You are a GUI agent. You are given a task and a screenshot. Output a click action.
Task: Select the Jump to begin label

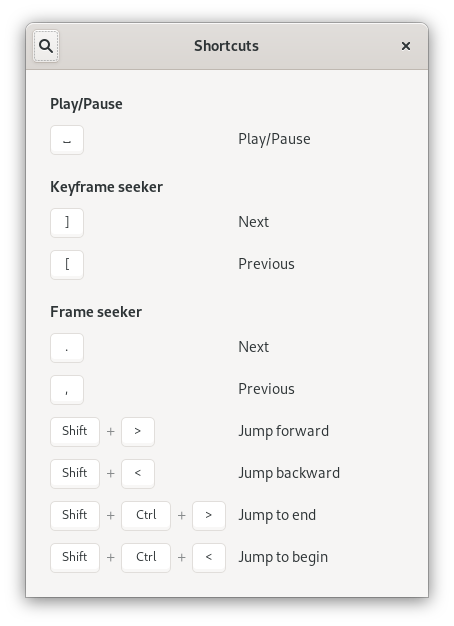[x=283, y=557]
